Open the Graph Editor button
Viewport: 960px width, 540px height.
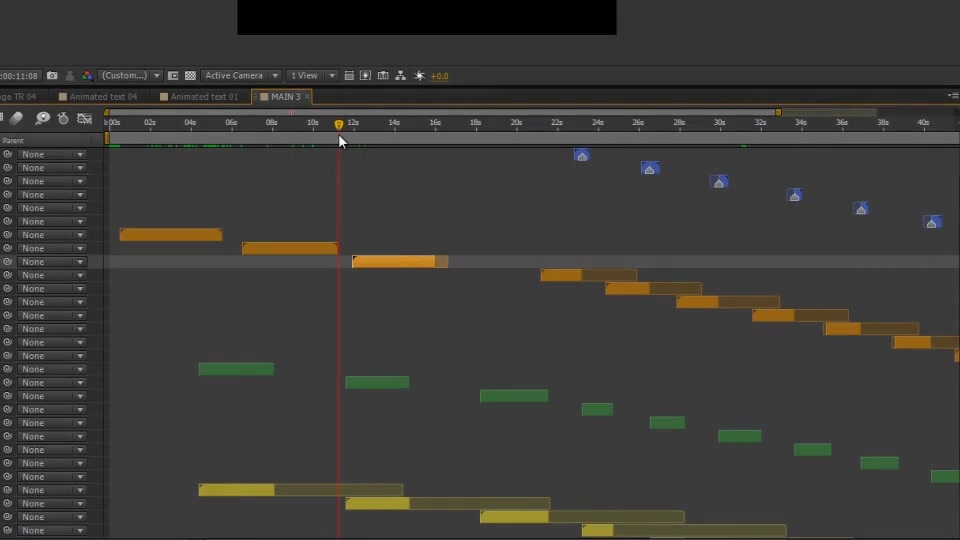tap(84, 118)
